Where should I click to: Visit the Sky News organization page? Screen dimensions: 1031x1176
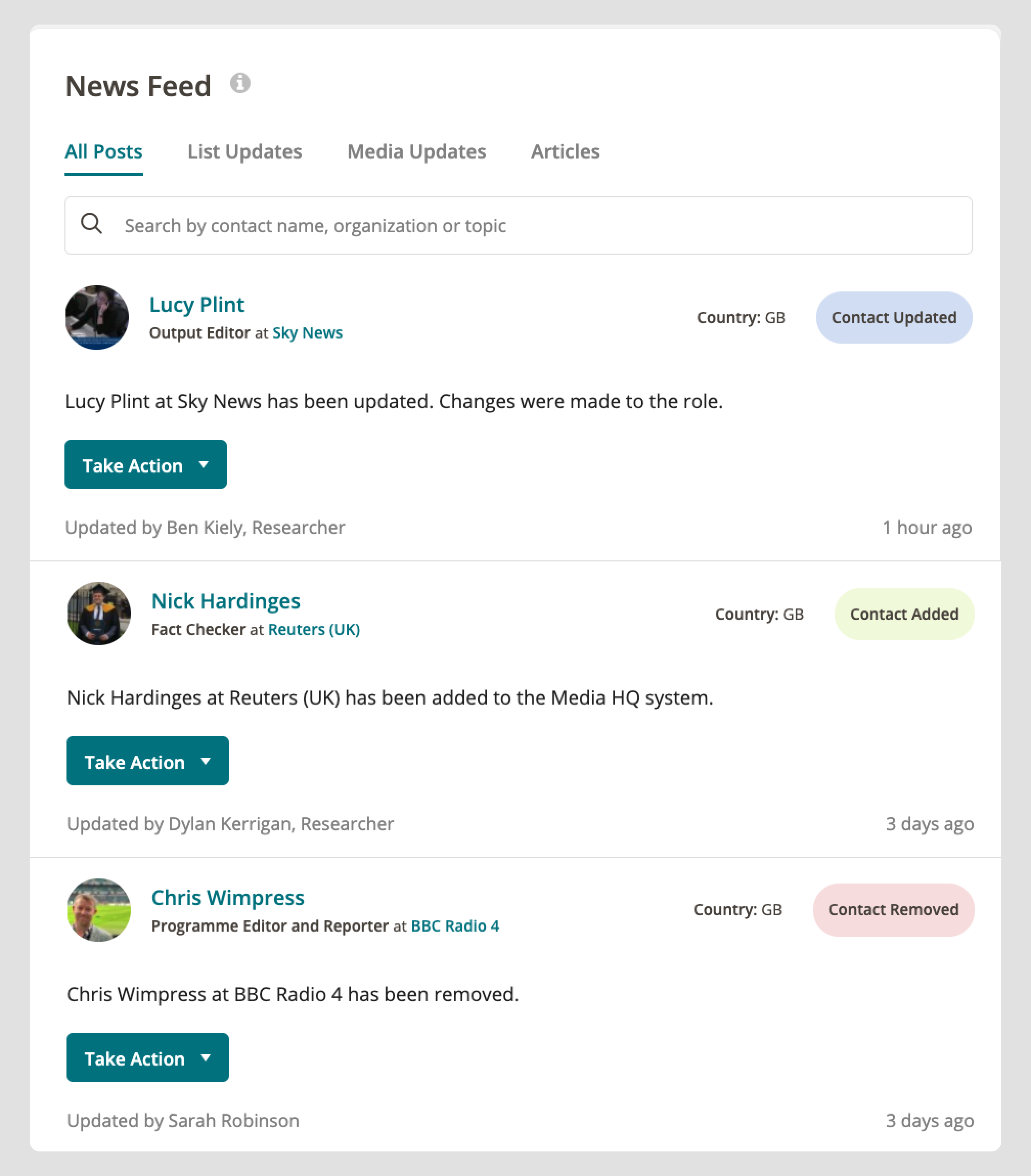pos(307,332)
